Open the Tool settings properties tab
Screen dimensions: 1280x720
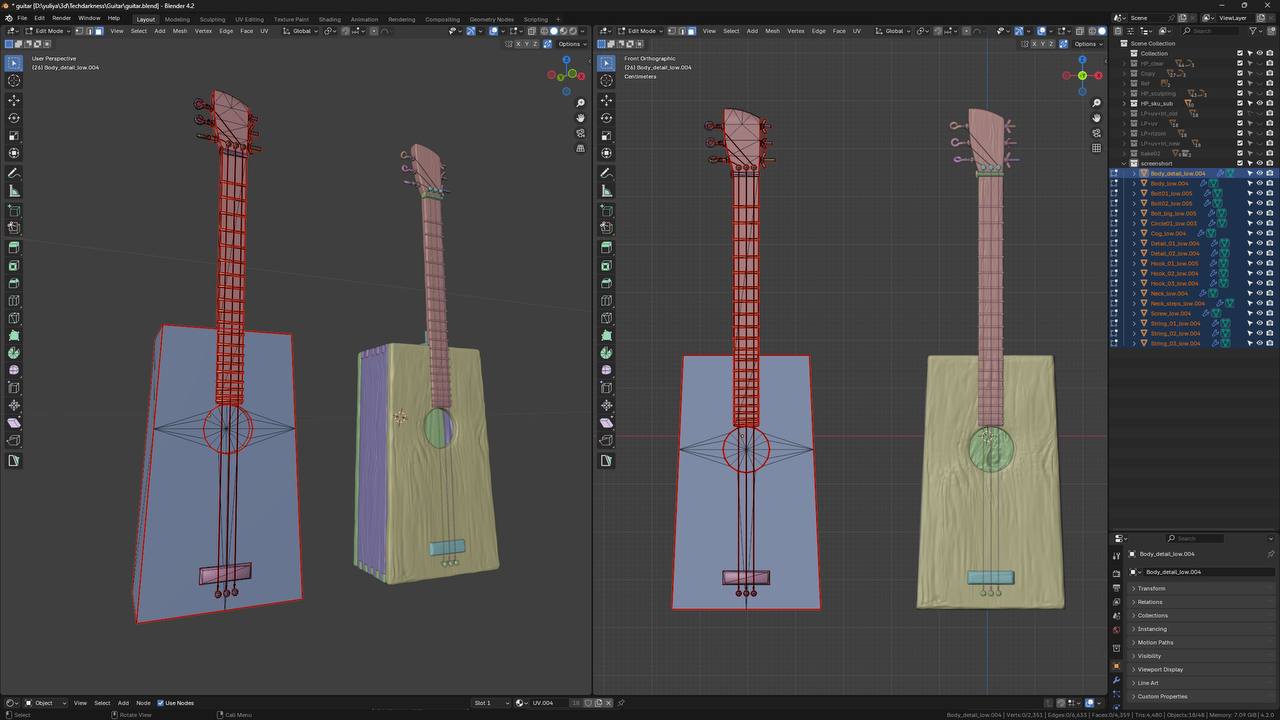click(x=1117, y=556)
